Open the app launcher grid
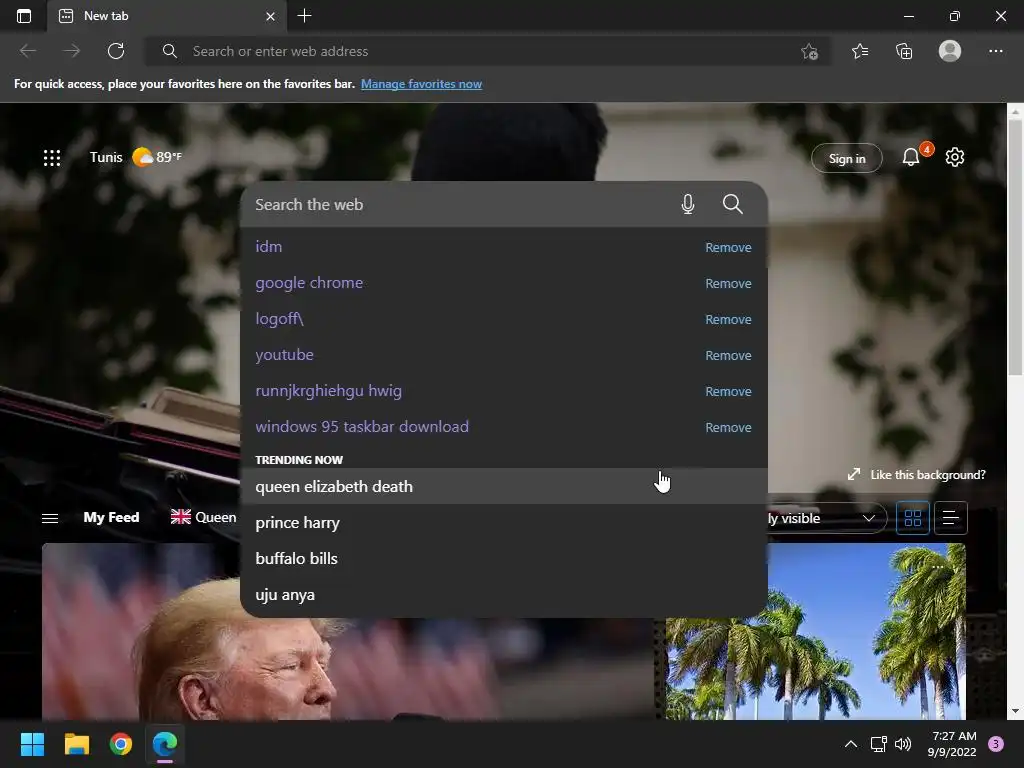 click(52, 157)
